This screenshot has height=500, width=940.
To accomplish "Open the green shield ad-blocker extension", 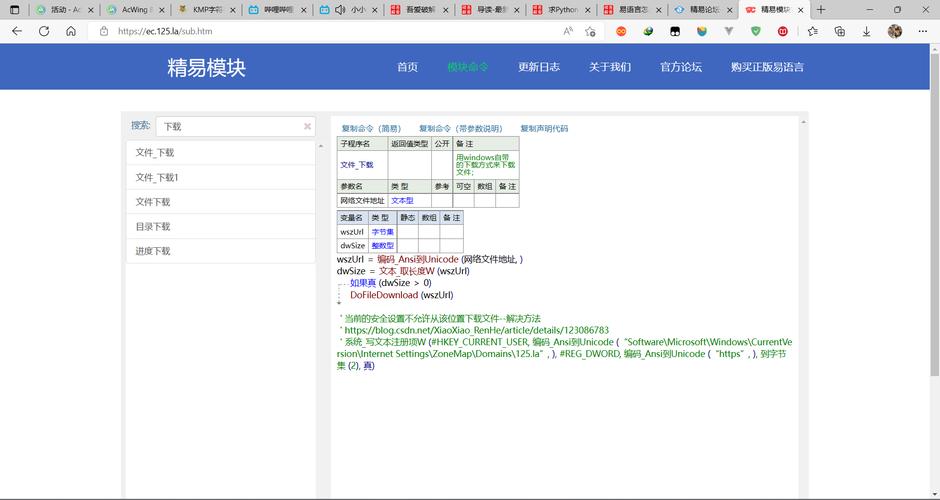I will [756, 31].
